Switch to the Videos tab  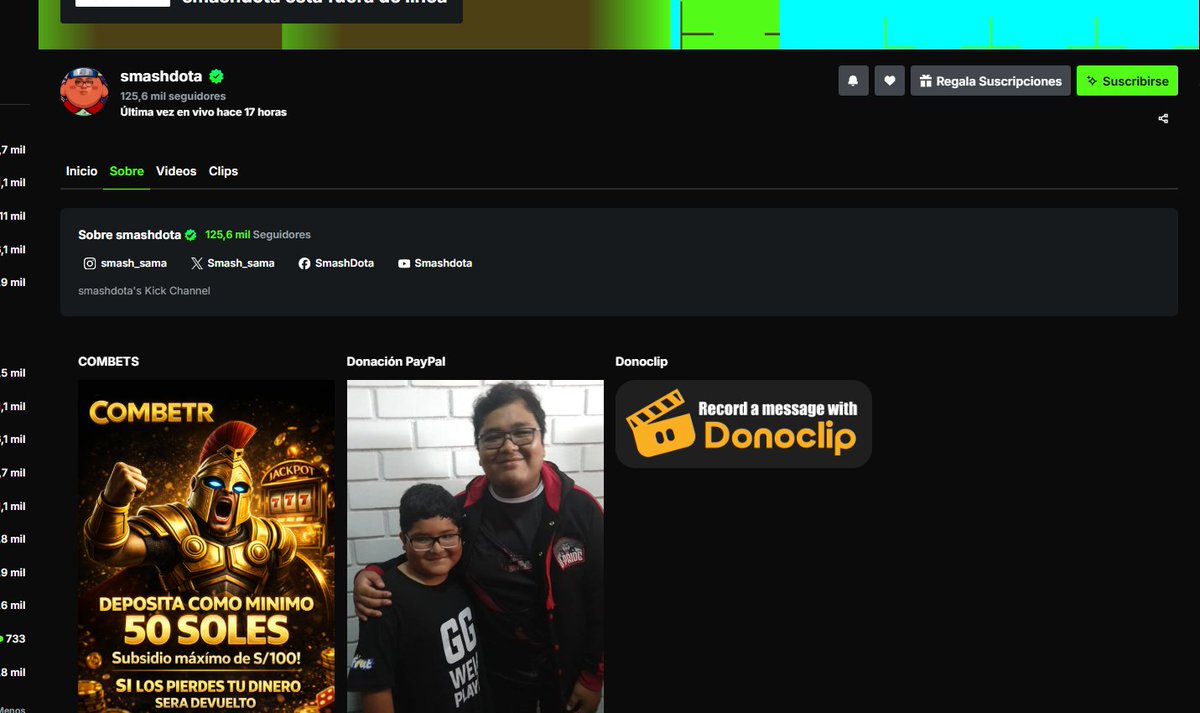[176, 171]
